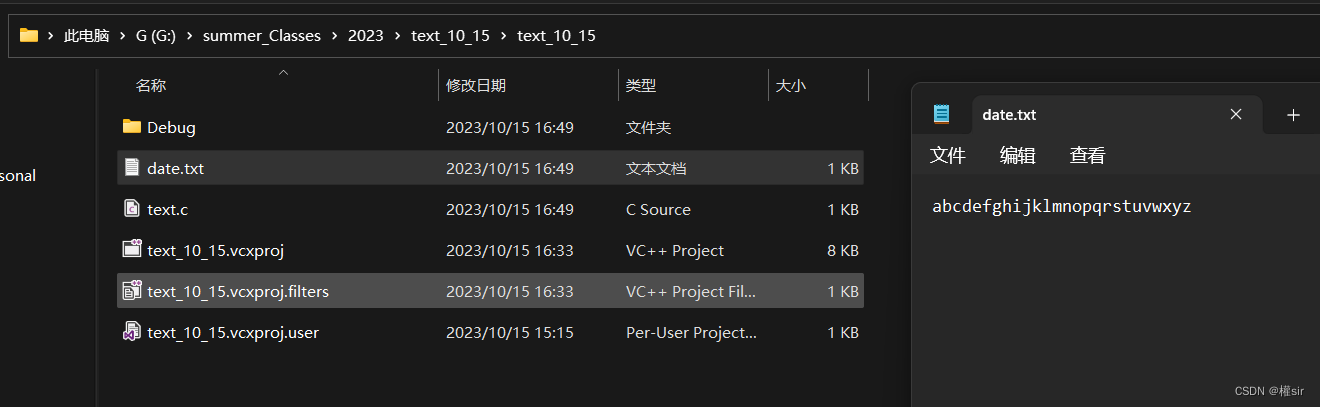Select the text_10_15.vcxproj.filters file name
Image resolution: width=1320 pixels, height=407 pixels.
point(238,292)
